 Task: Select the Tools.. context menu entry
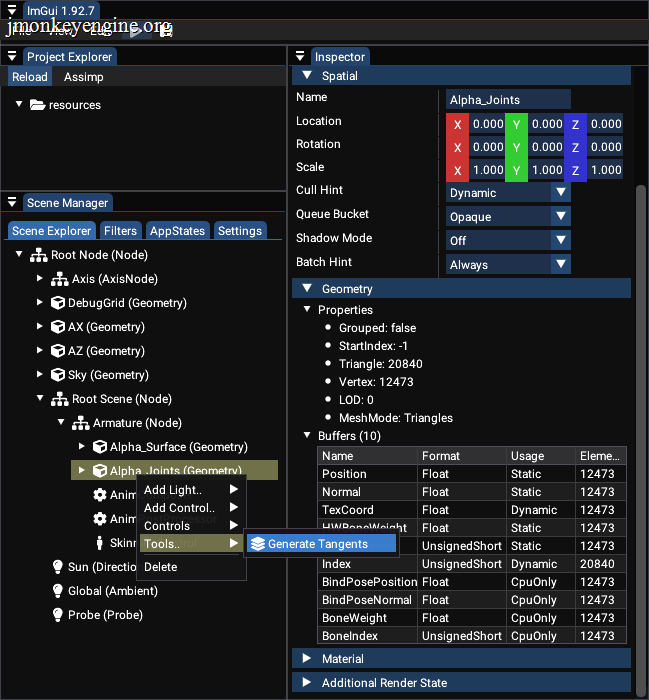191,543
